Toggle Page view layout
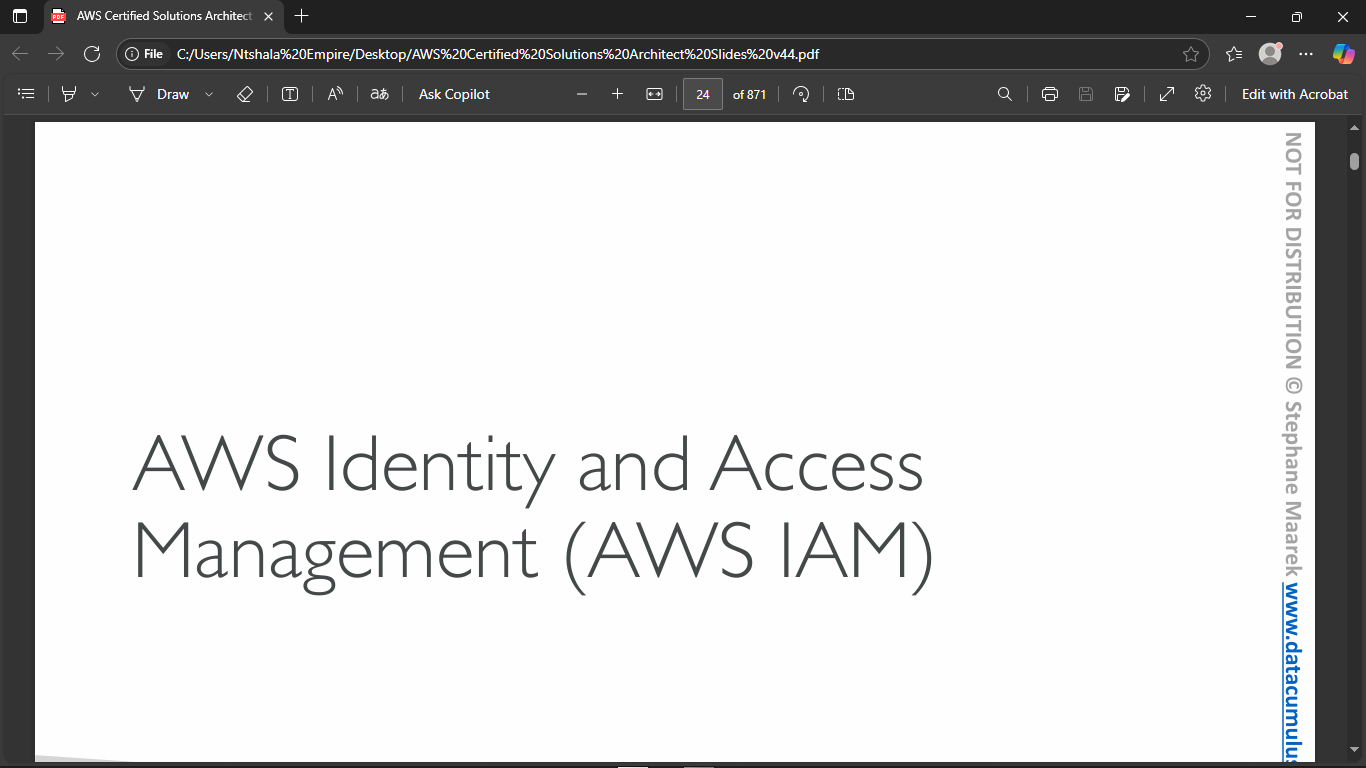The width and height of the screenshot is (1366, 768). point(846,94)
